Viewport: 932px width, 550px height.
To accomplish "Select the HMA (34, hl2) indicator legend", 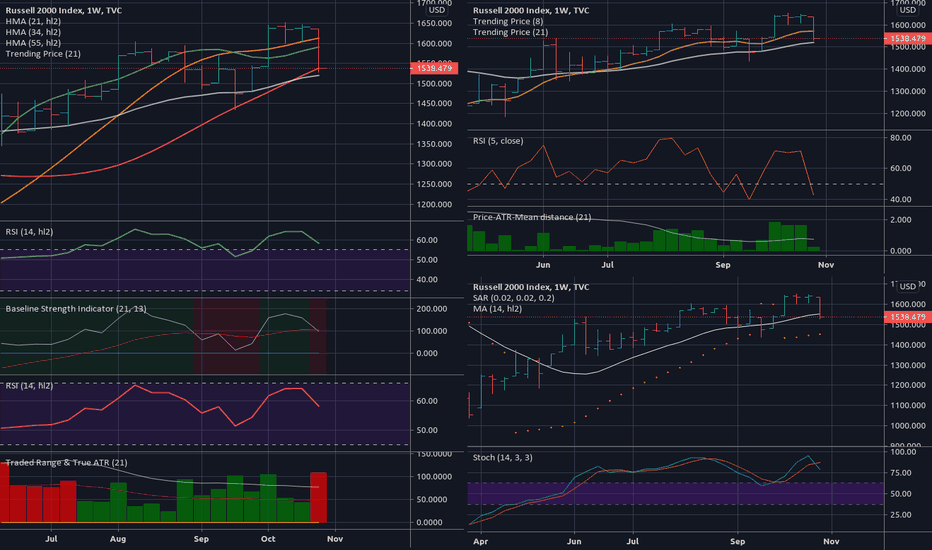I will 33,32.
